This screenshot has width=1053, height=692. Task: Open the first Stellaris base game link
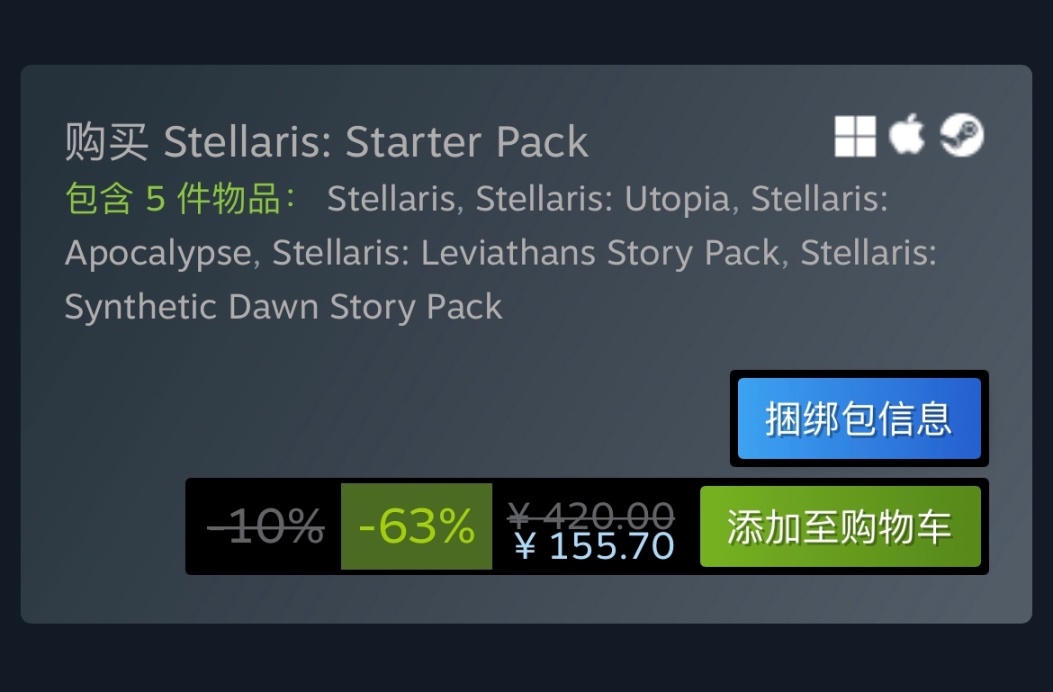pyautogui.click(x=392, y=199)
